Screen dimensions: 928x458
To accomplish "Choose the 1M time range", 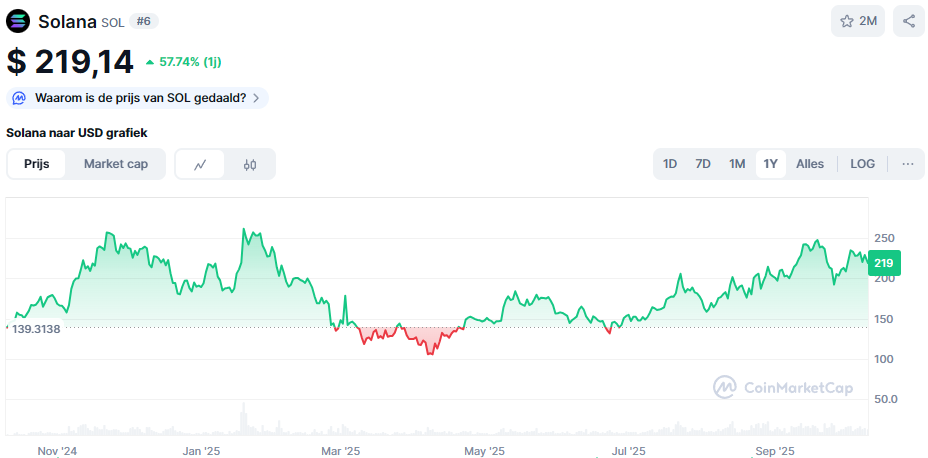I will click(x=737, y=164).
